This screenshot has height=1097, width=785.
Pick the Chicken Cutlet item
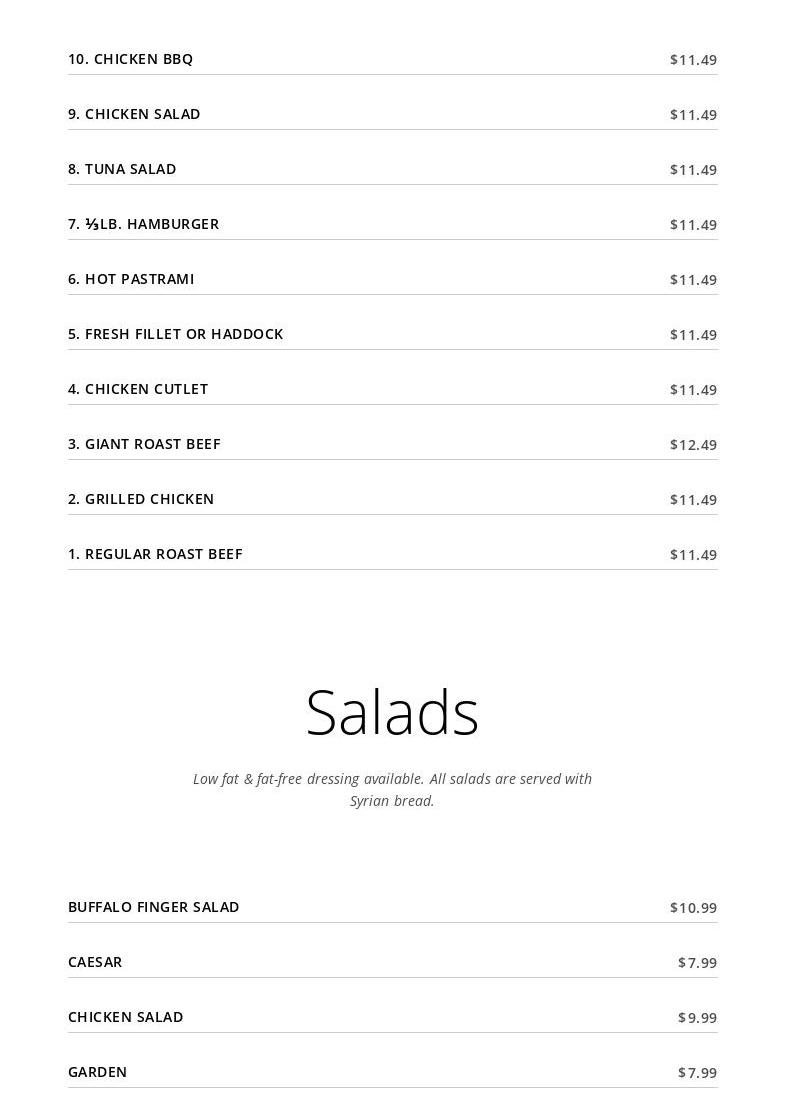(x=138, y=389)
